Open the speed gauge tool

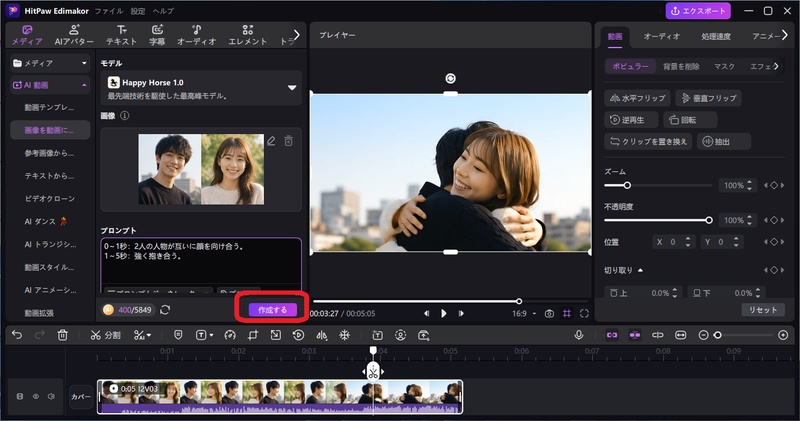[230, 335]
